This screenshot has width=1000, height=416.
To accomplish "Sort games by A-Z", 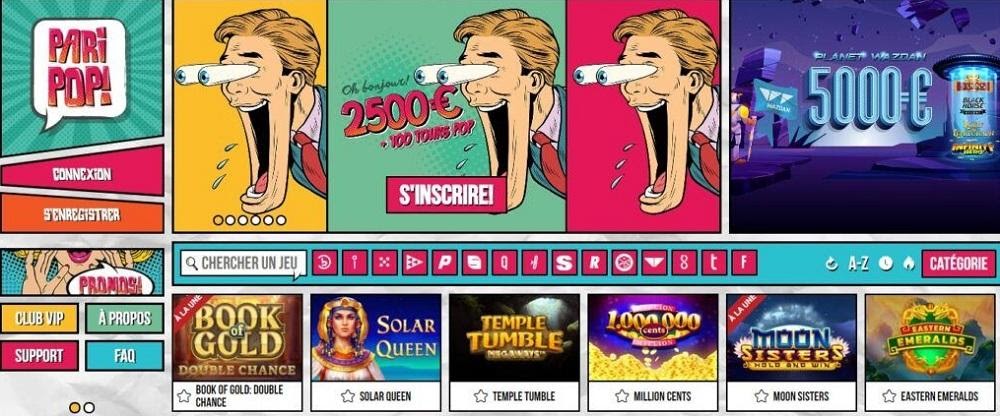I will point(858,264).
